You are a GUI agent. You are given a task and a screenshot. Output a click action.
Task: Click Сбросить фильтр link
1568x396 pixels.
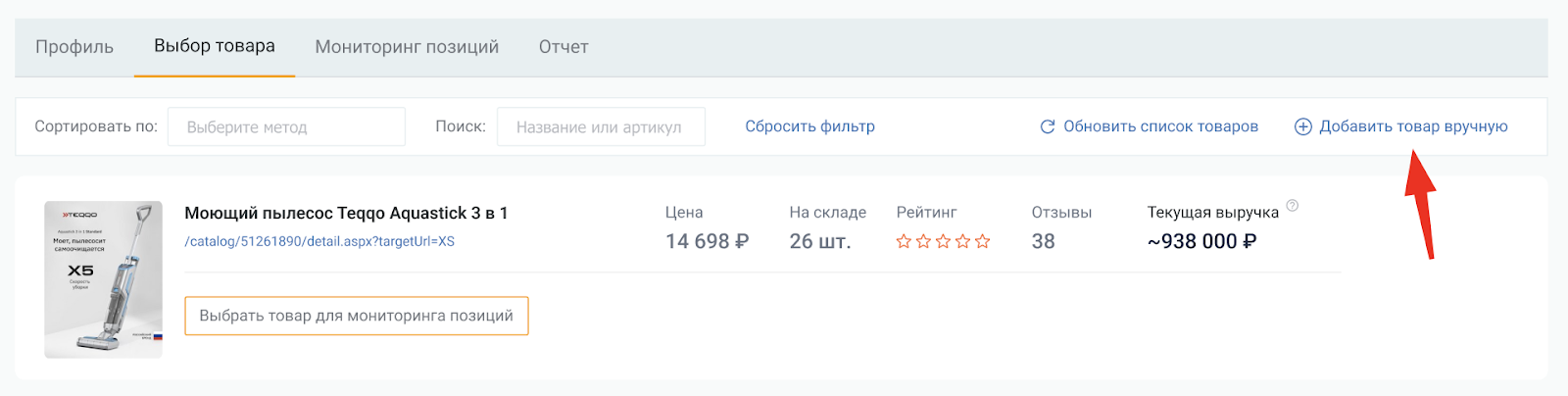tap(809, 126)
